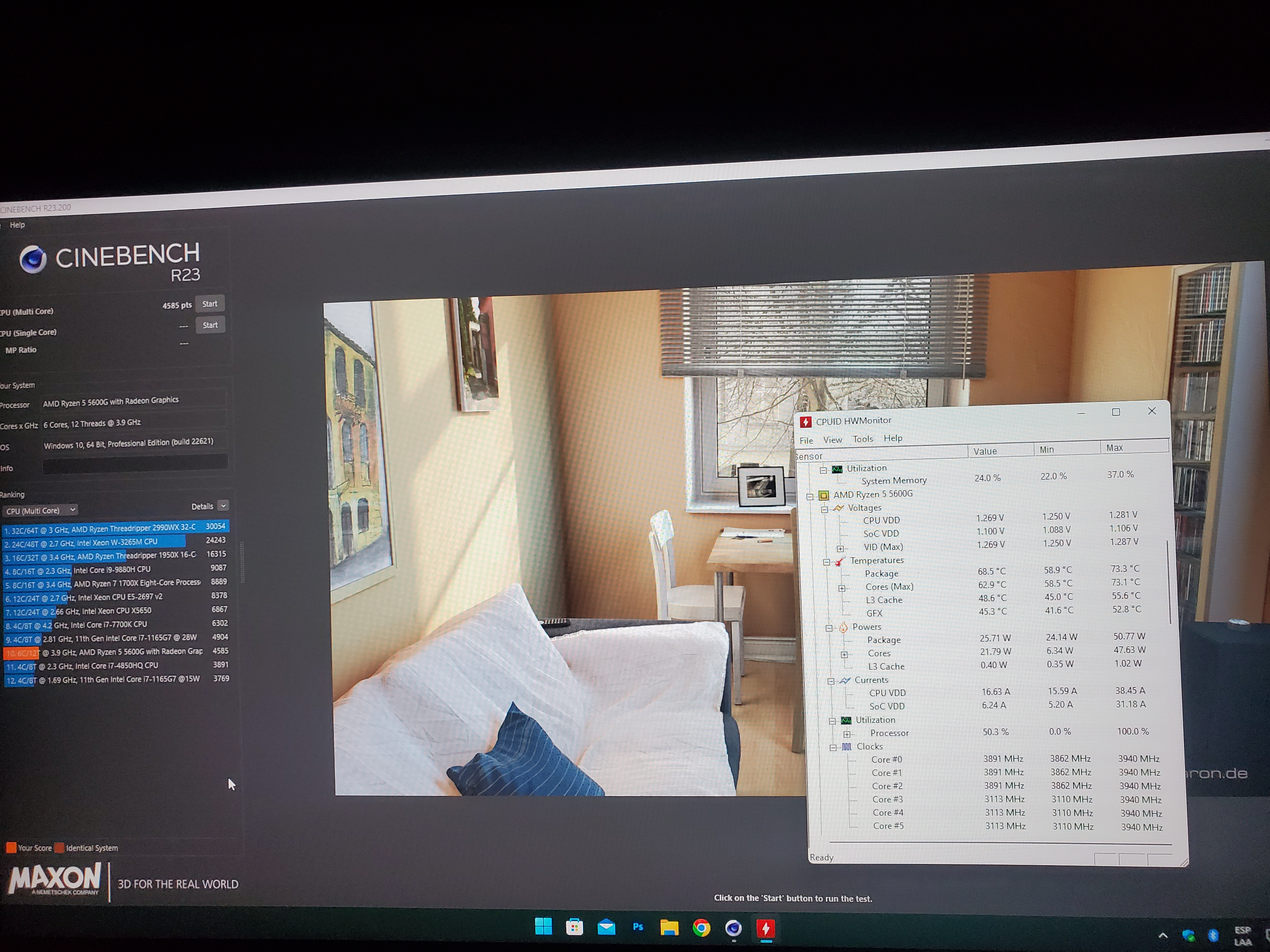Screen dimensions: 1270x952
Task: Collapse the AMD Ryzen 5 5600G node
Action: (809, 497)
